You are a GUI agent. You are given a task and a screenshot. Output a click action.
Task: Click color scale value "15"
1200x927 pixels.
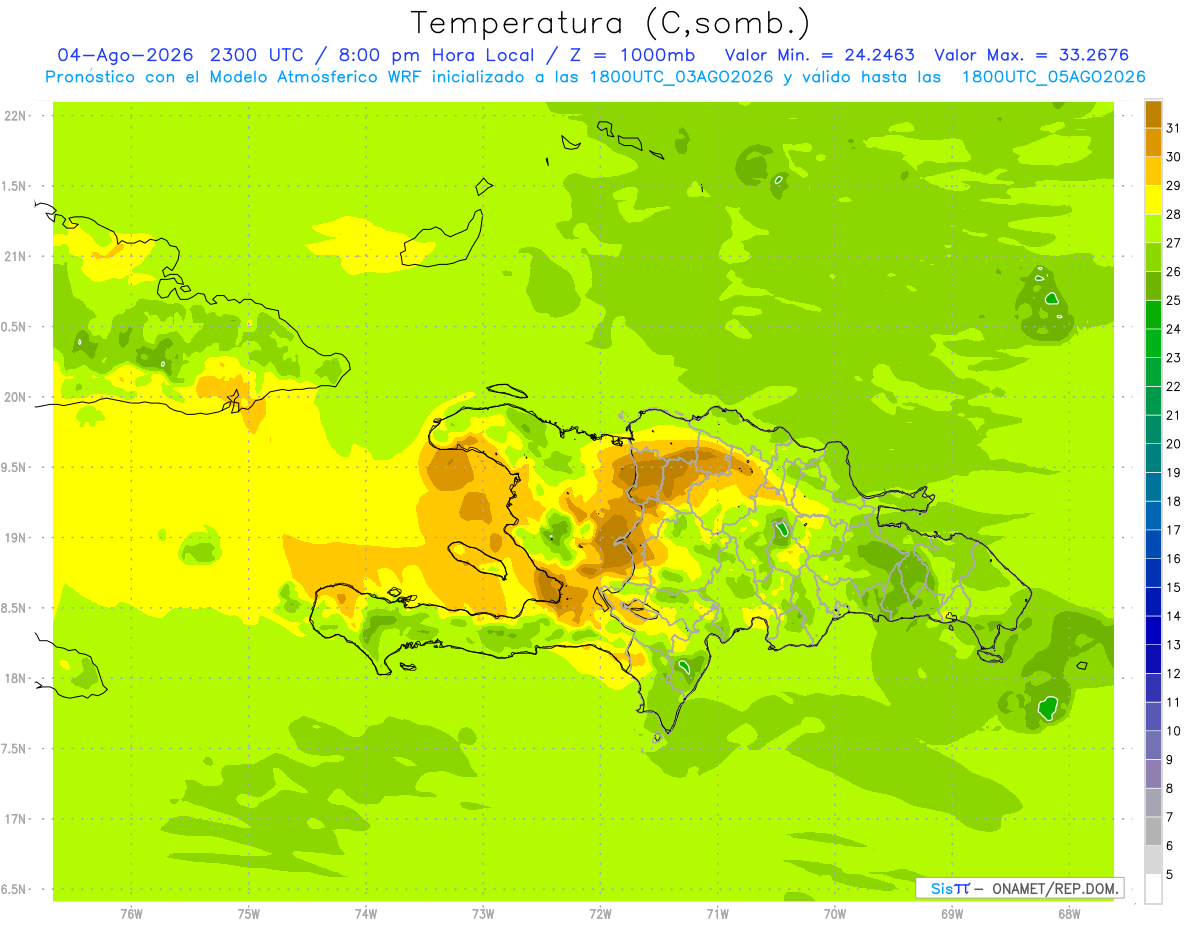point(1174,587)
